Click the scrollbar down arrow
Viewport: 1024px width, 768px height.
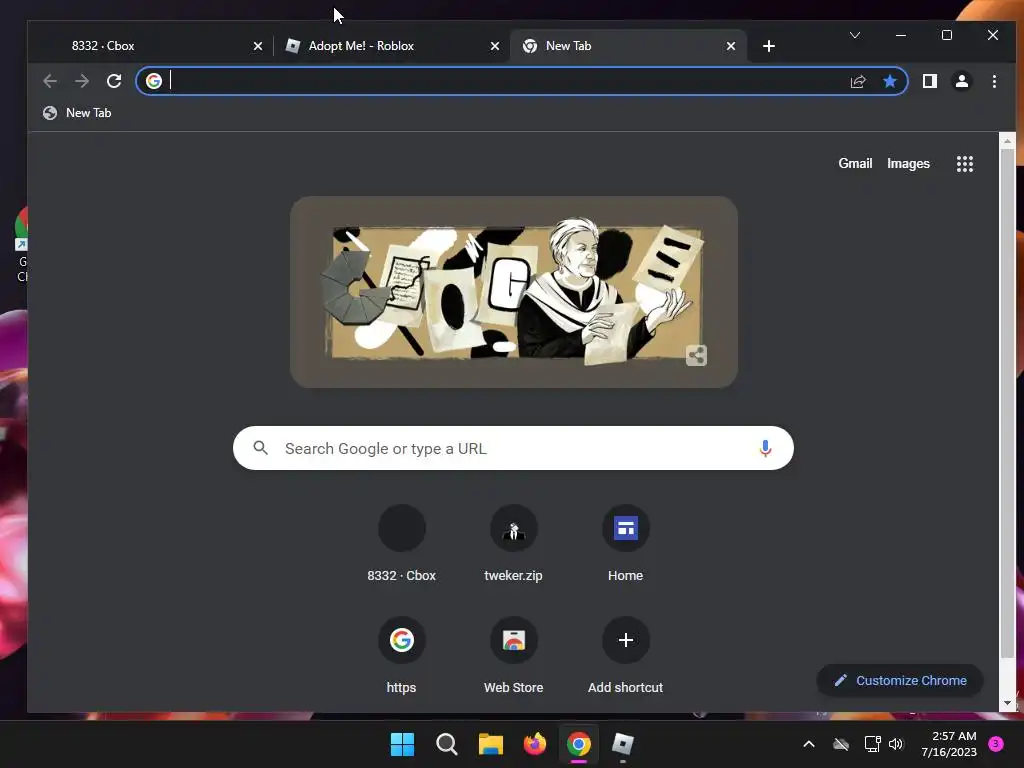(x=1007, y=703)
